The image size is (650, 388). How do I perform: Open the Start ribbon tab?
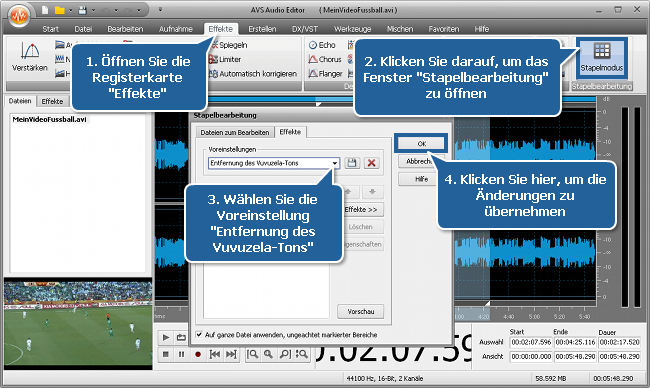click(x=51, y=29)
